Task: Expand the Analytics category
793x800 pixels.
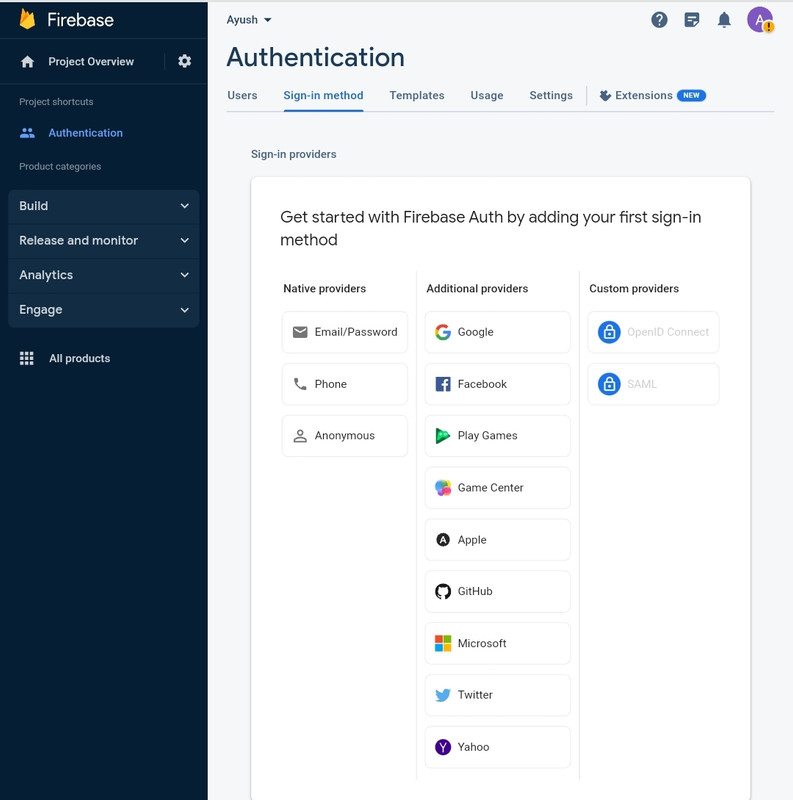Action: pos(104,275)
